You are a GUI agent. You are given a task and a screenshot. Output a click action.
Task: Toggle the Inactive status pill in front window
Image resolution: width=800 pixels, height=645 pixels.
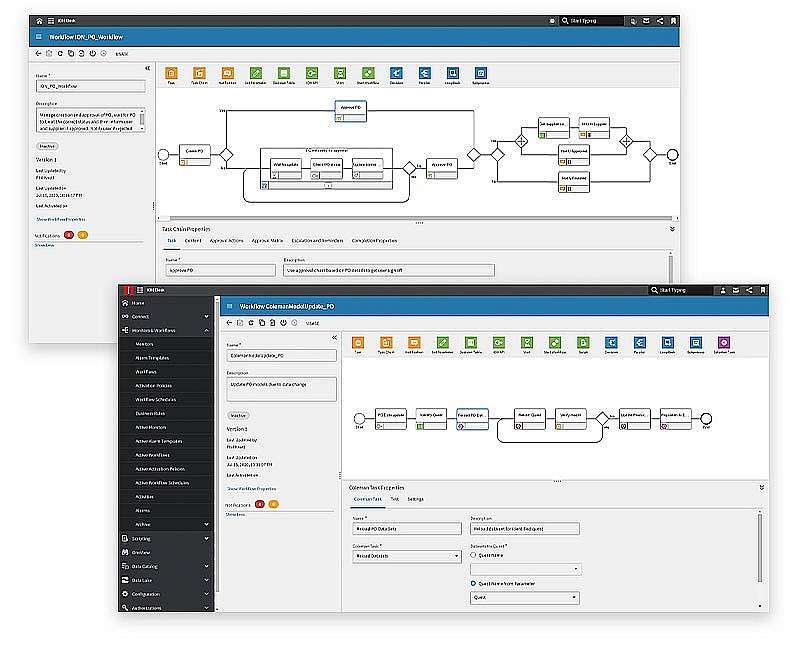pyautogui.click(x=239, y=414)
